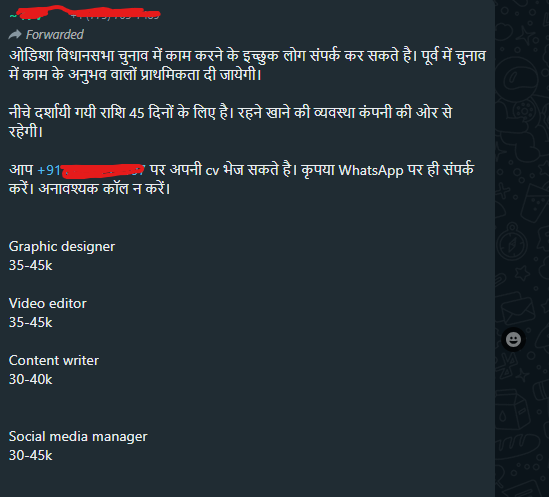549x497 pixels.
Task: Click the number 45 in the second paragraph
Action: click(137, 113)
